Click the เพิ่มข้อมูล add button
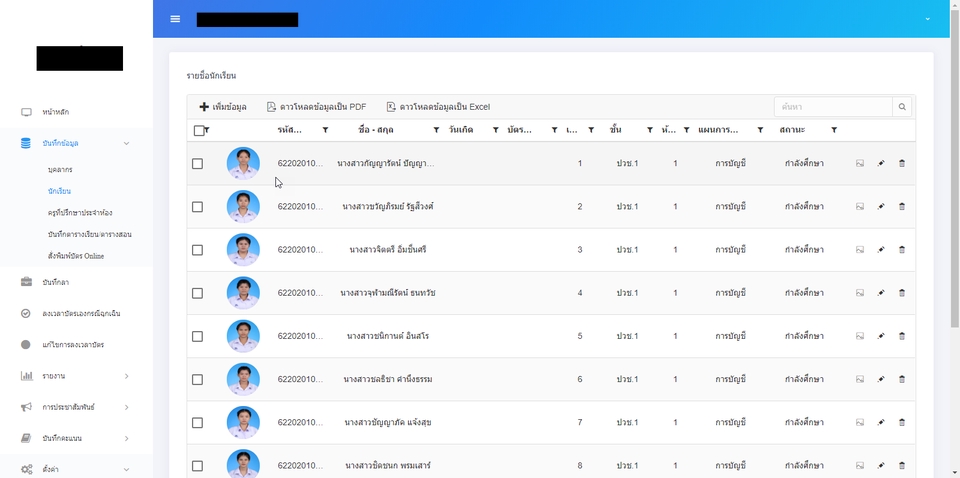The width and height of the screenshot is (960, 478). (223, 107)
